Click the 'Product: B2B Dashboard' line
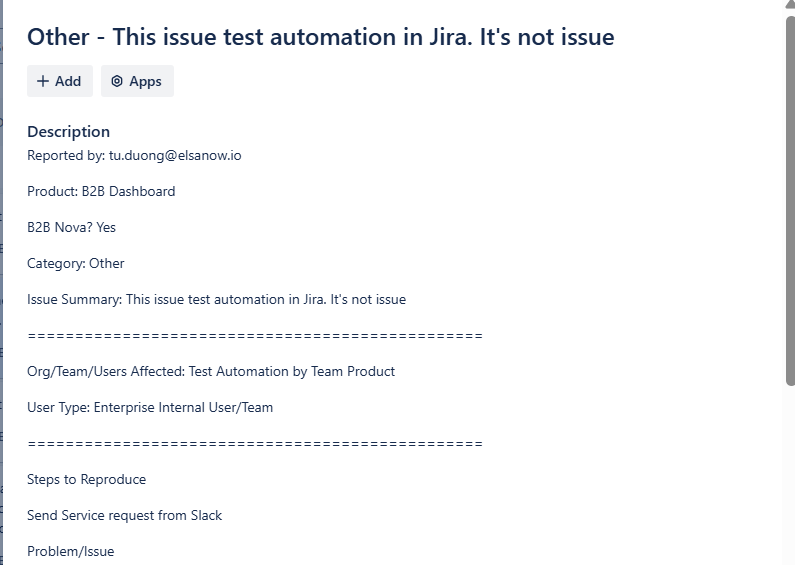Viewport: 795px width, 565px height. pyautogui.click(x=101, y=191)
